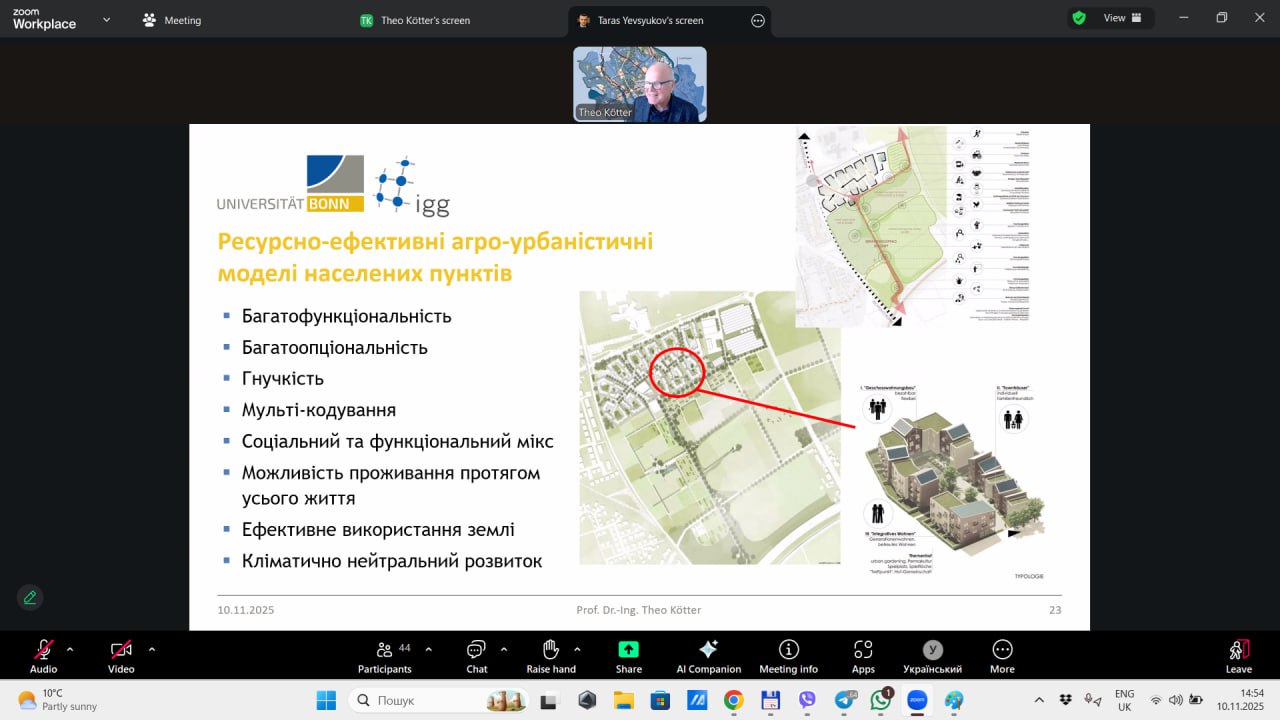Turn on camera with Video toggle
The image size is (1280, 720).
121,655
